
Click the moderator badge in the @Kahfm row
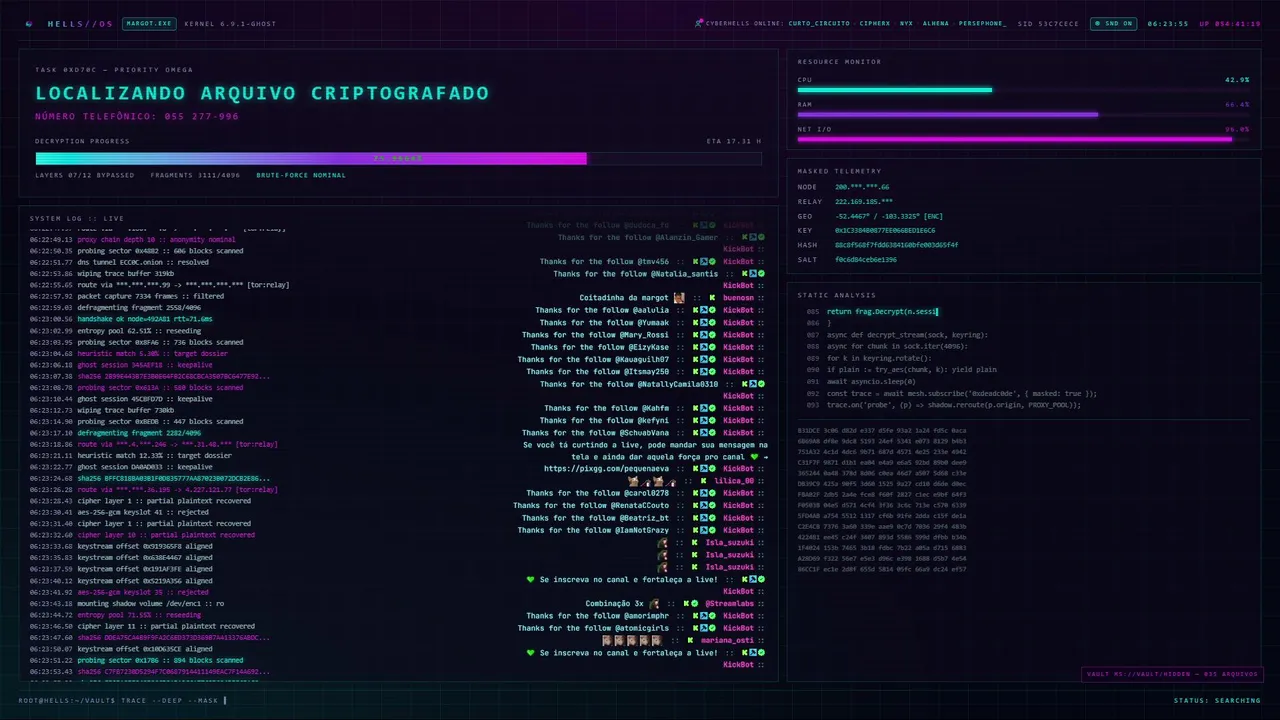704,408
